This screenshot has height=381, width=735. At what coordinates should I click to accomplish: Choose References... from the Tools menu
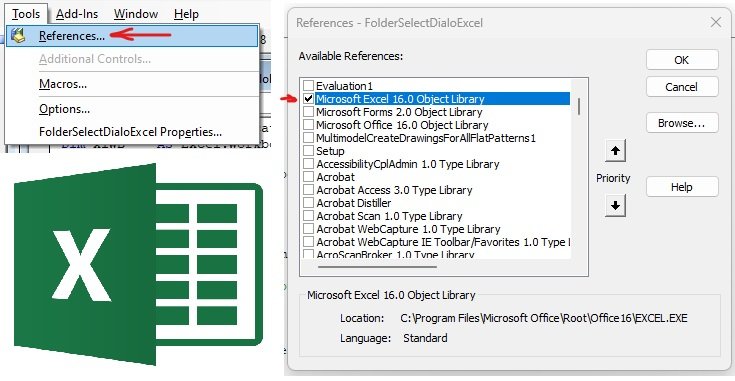[x=132, y=36]
